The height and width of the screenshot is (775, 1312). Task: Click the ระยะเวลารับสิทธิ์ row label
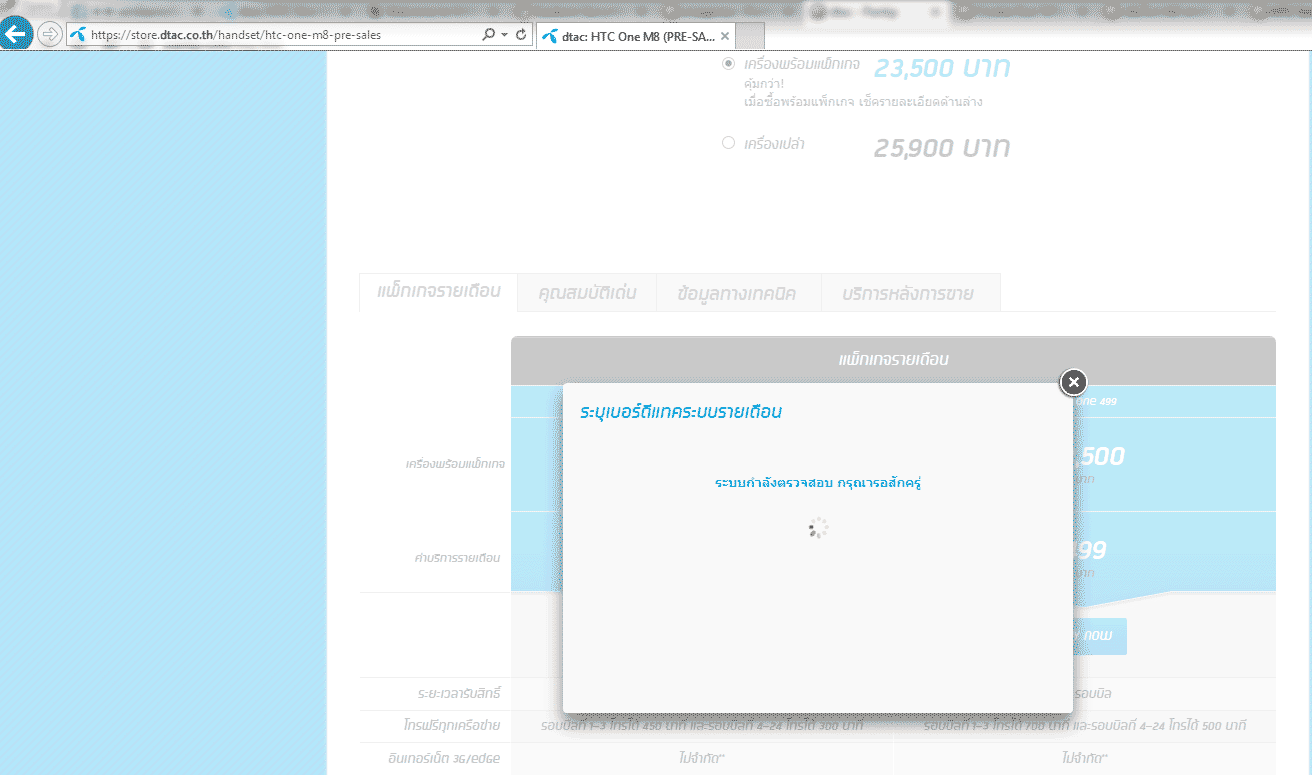pos(459,693)
